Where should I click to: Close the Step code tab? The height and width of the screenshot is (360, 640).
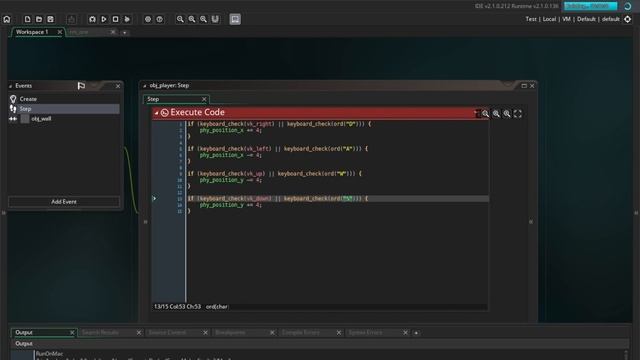click(x=204, y=99)
